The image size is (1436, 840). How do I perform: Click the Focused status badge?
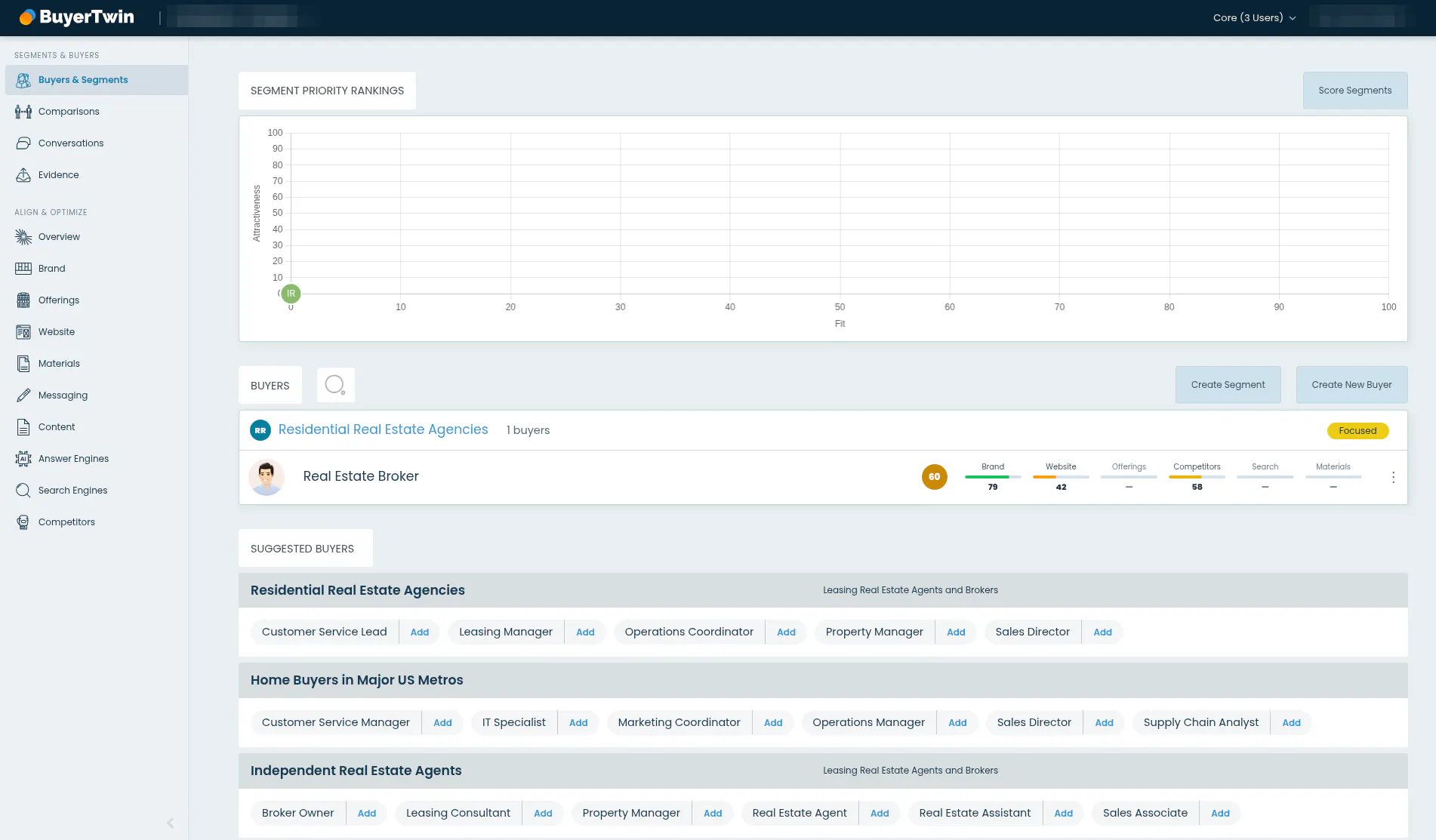1357,431
